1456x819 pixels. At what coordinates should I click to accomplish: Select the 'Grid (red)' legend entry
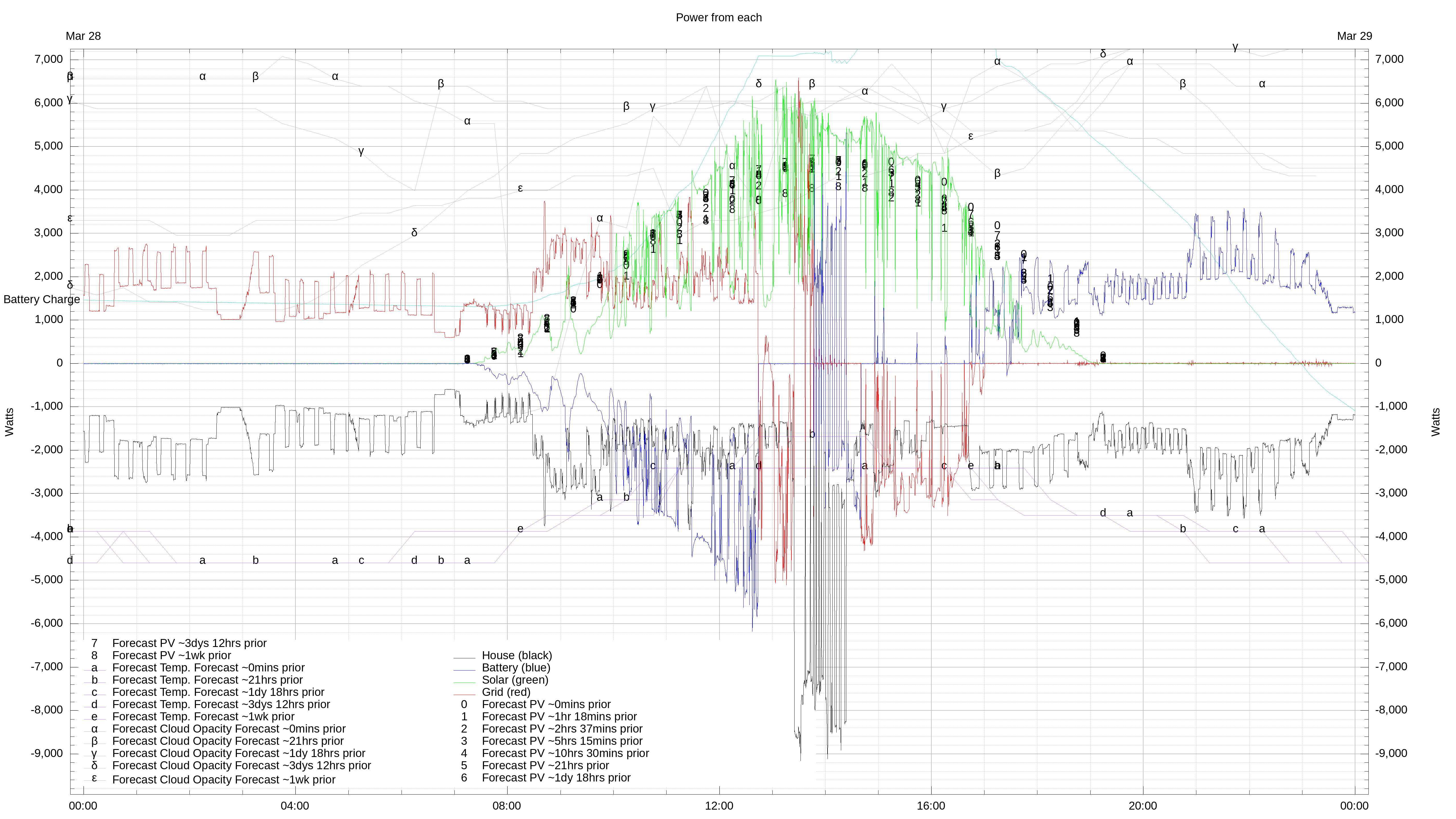click(x=506, y=692)
